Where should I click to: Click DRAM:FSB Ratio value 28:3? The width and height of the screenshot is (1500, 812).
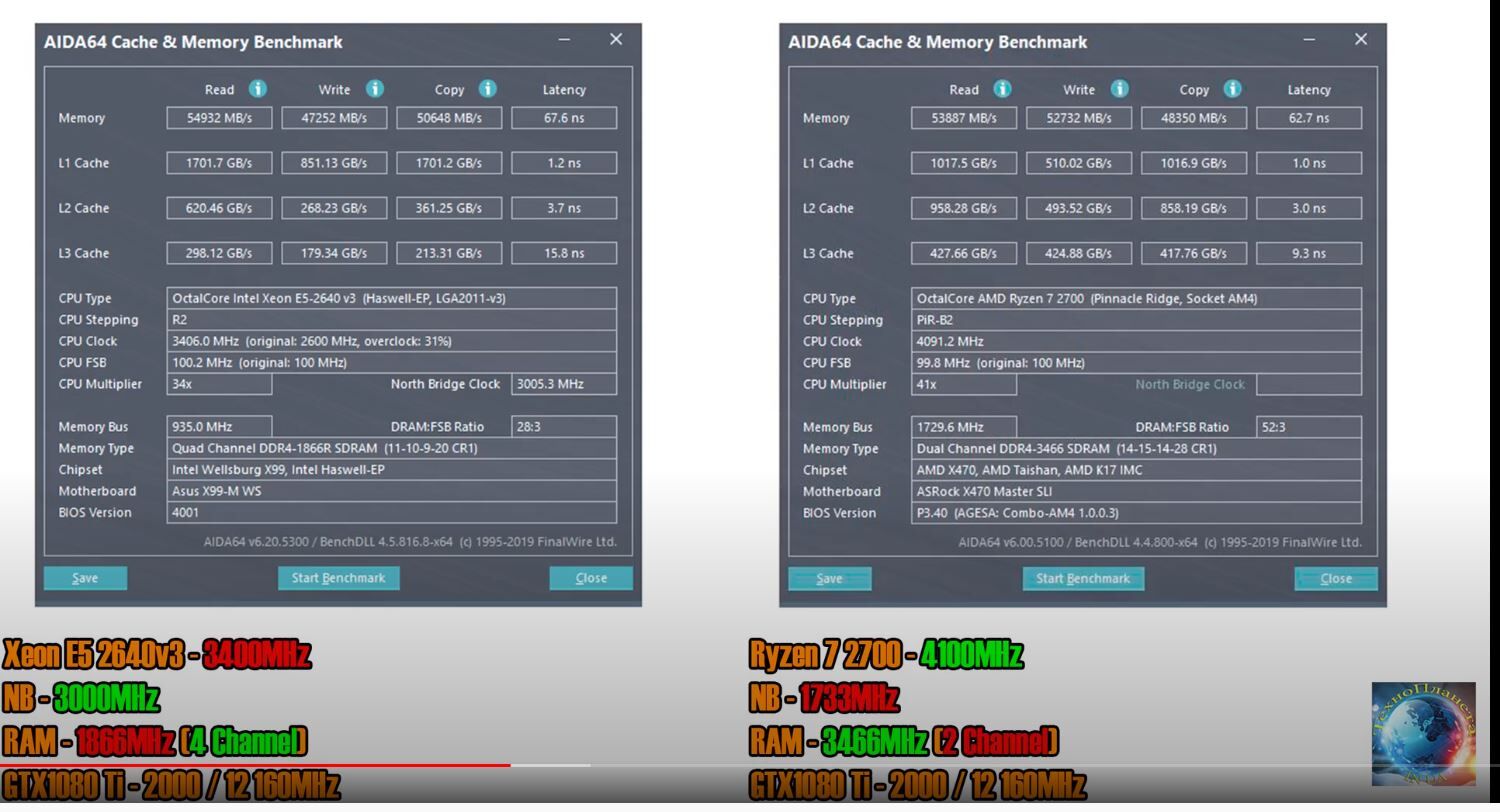tap(564, 427)
